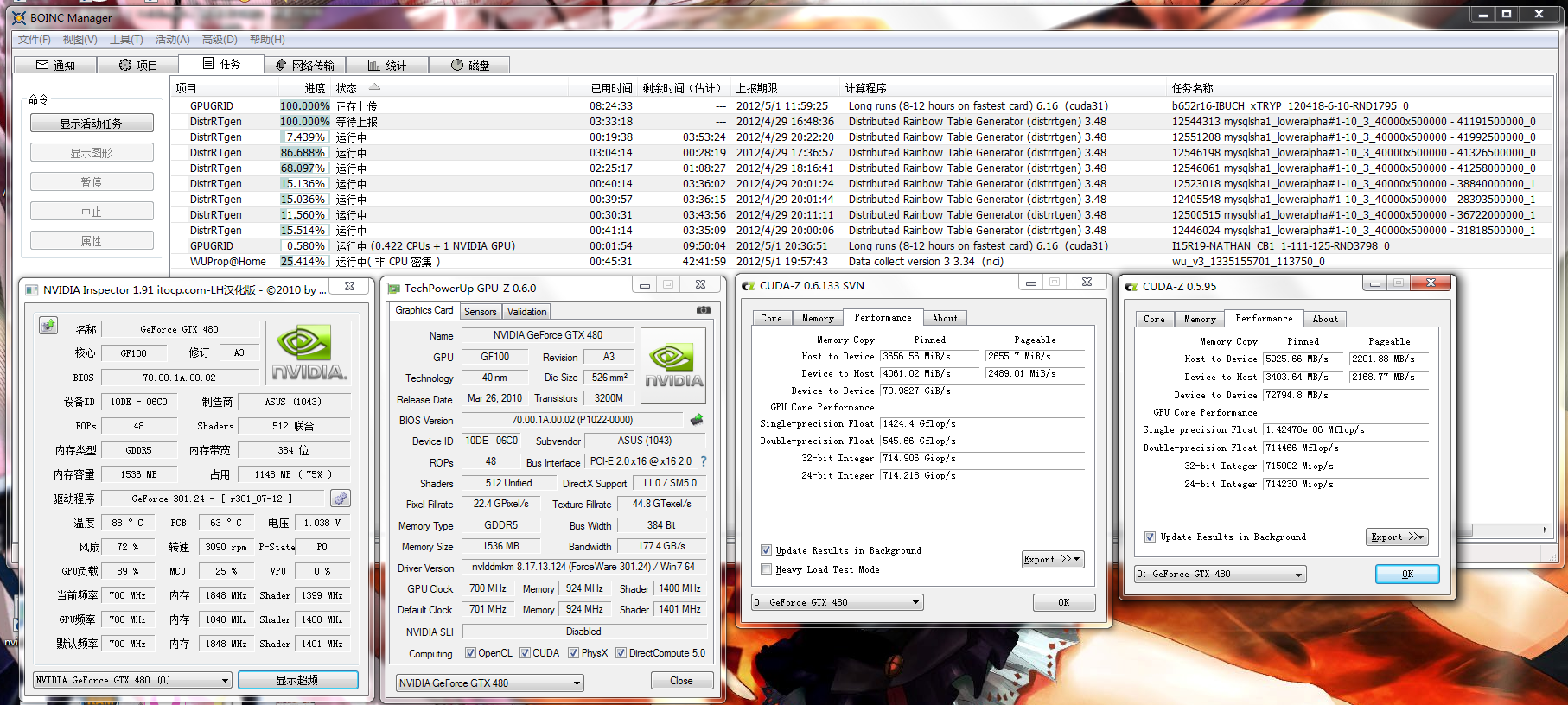Open the device dropdown in CUDA-Z 0.6.133

[x=837, y=602]
